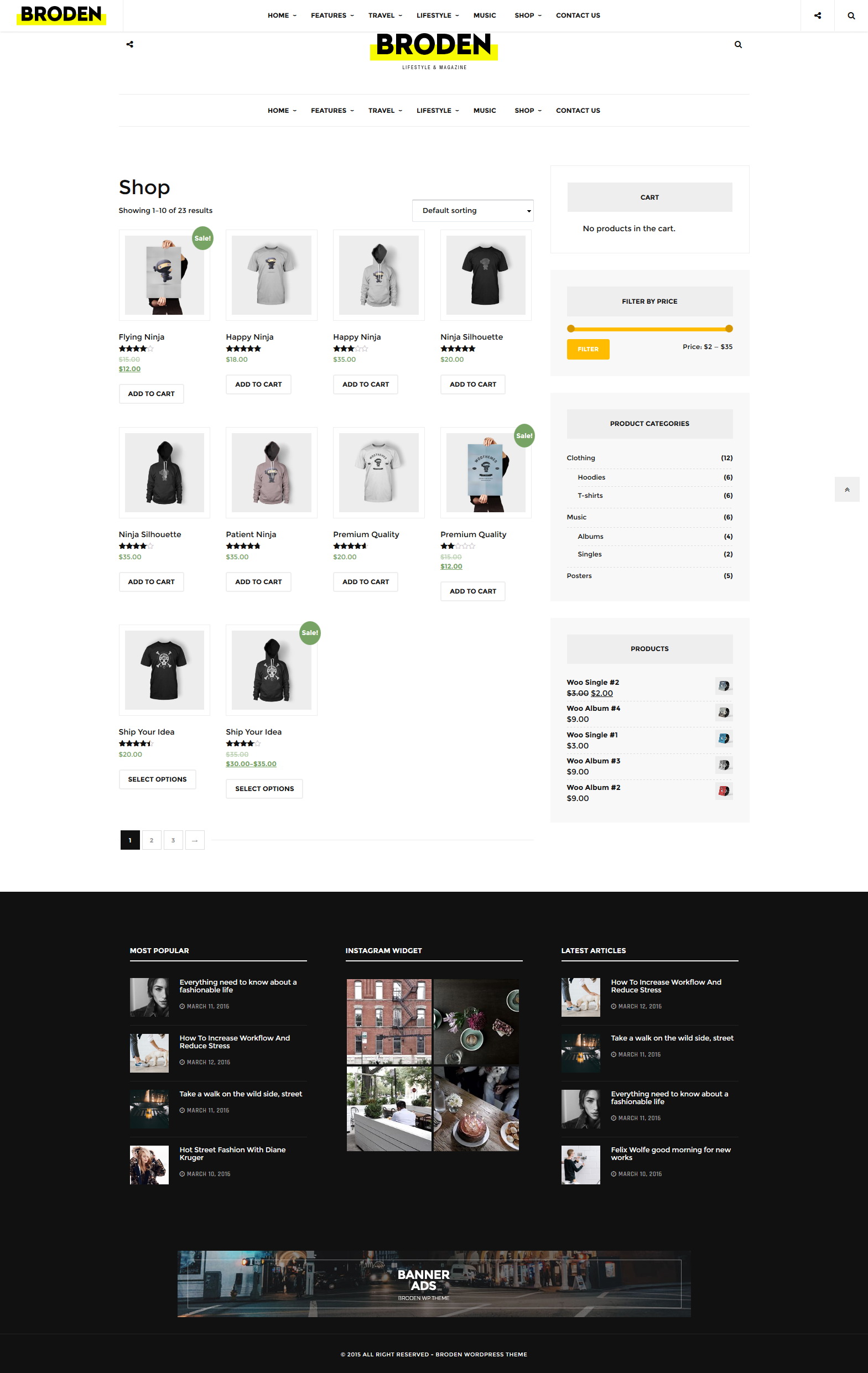The image size is (868, 1373).
Task: Click the share icon beside the large Broden logo
Action: [x=130, y=44]
